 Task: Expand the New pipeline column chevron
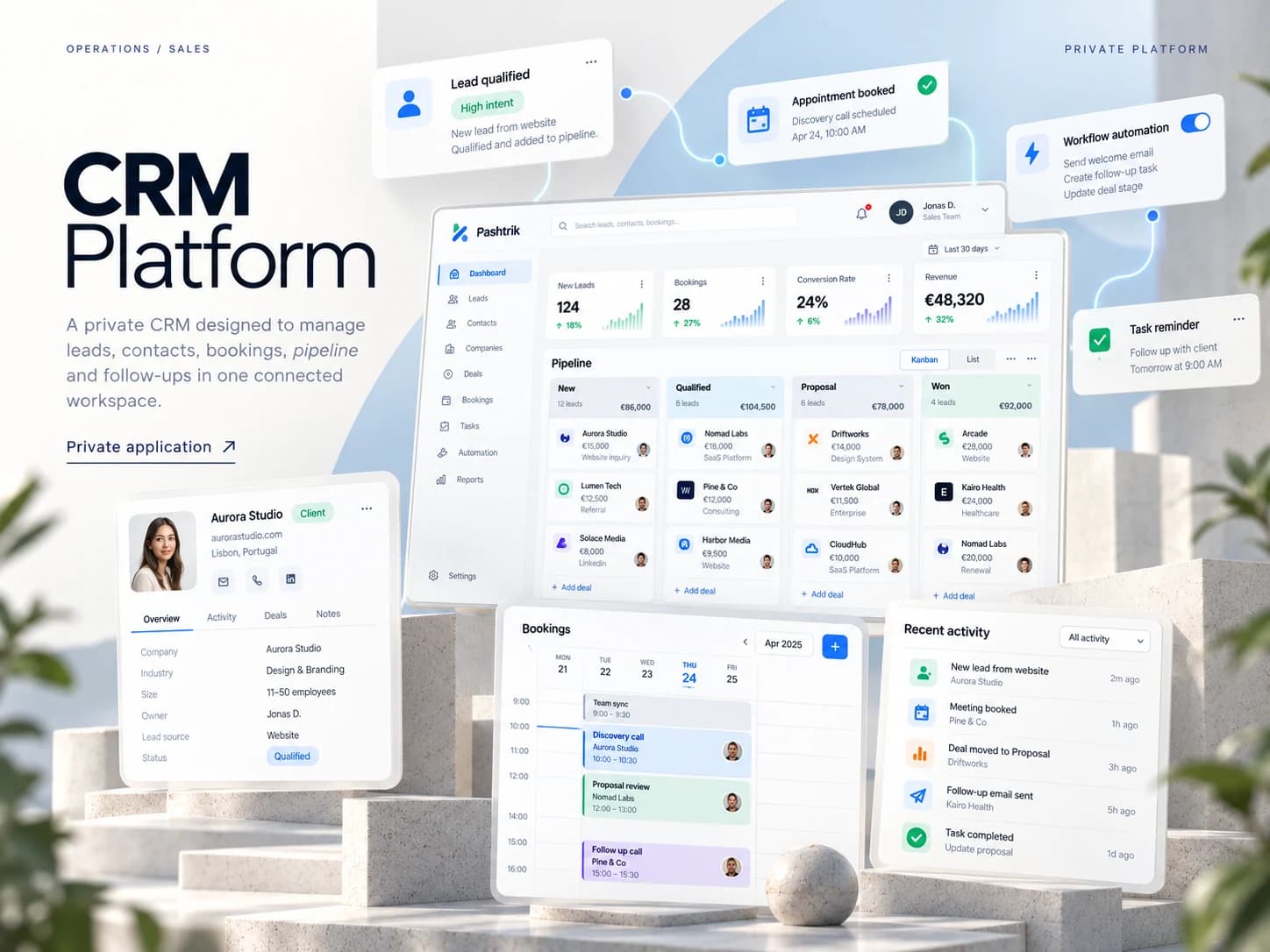pyautogui.click(x=649, y=387)
